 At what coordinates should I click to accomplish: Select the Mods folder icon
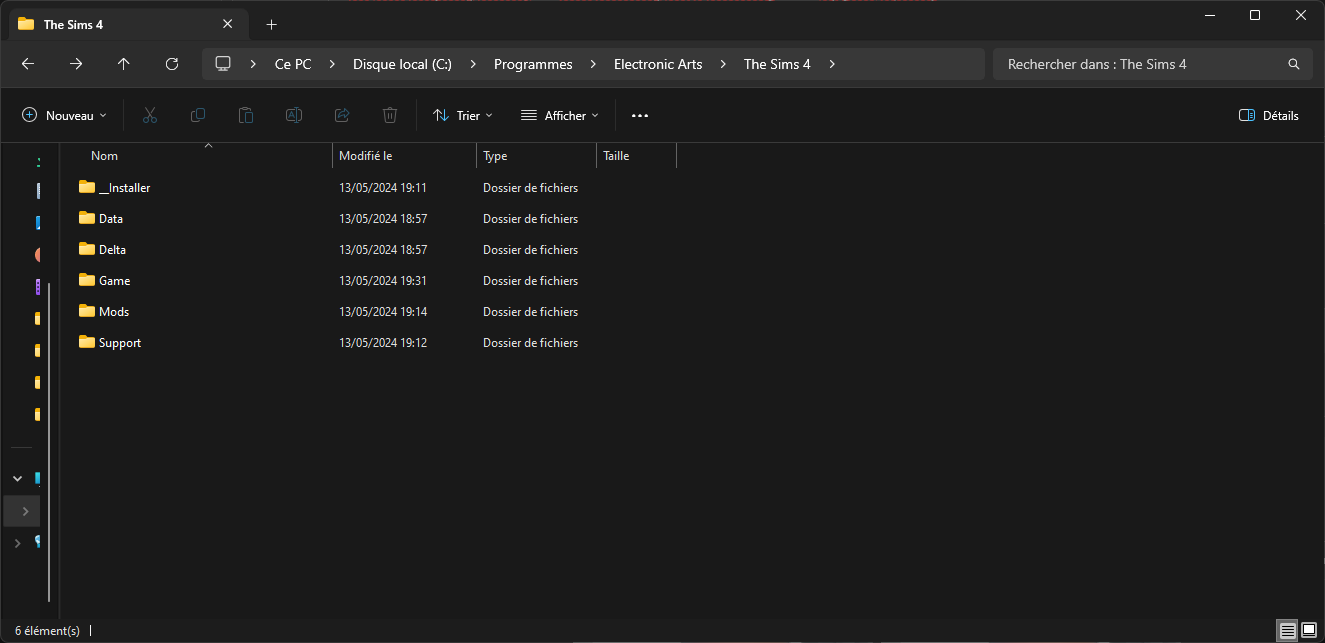pos(87,311)
